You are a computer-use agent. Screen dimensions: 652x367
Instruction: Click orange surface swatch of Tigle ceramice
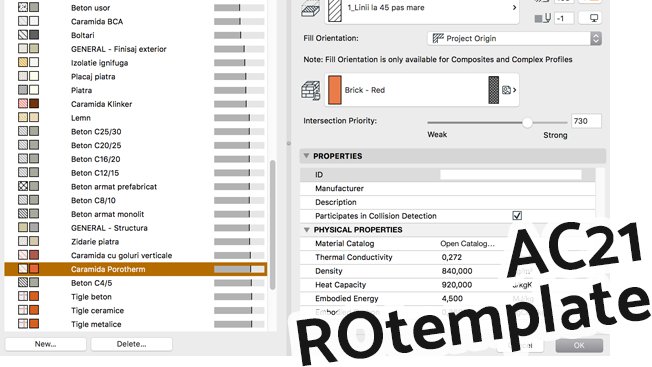point(34,310)
